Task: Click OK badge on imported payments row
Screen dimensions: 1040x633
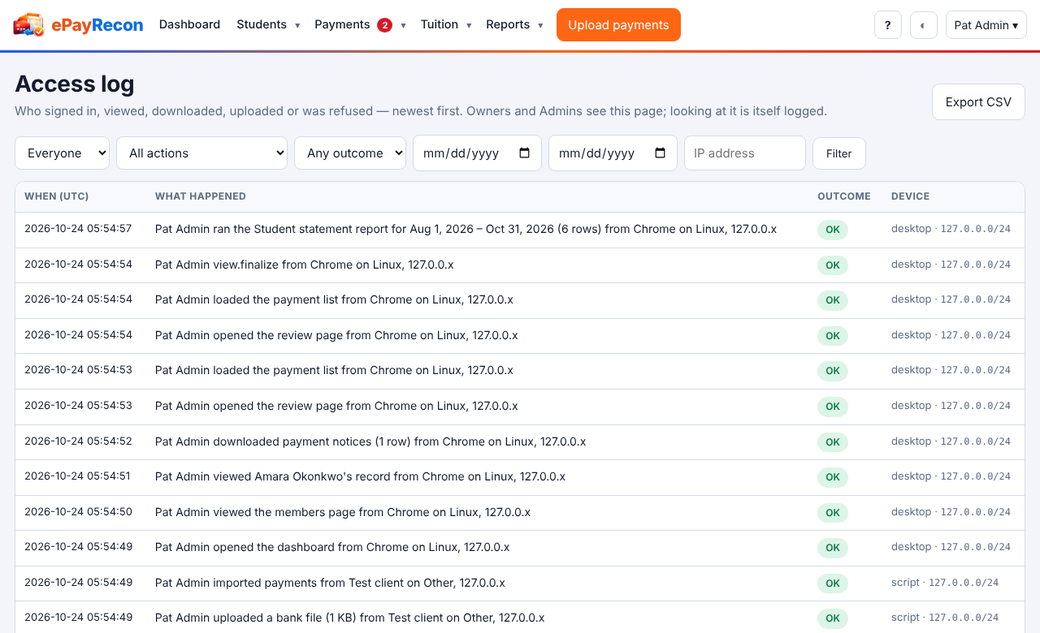Action: point(832,583)
